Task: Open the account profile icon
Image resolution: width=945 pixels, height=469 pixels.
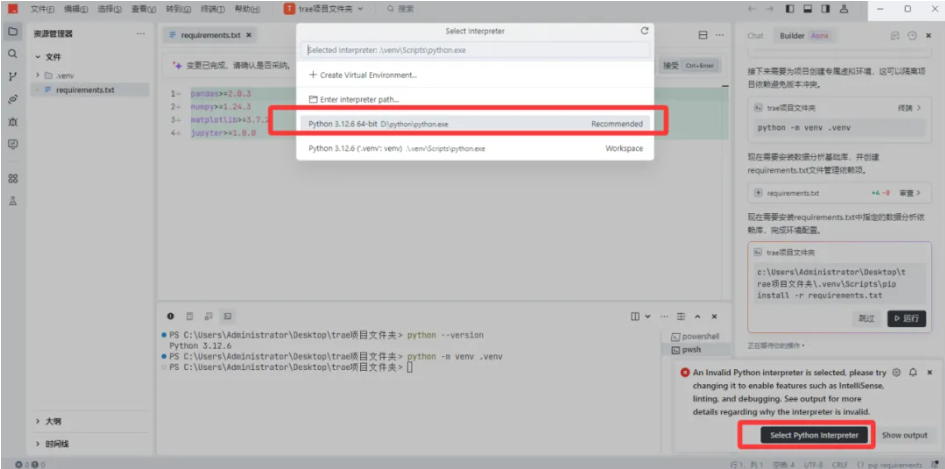Action: 844,9
